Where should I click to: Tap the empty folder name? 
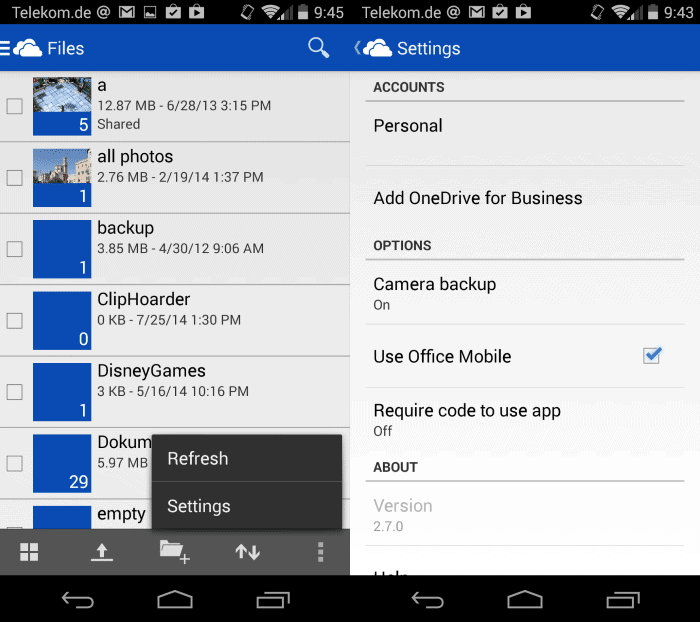coord(121,514)
